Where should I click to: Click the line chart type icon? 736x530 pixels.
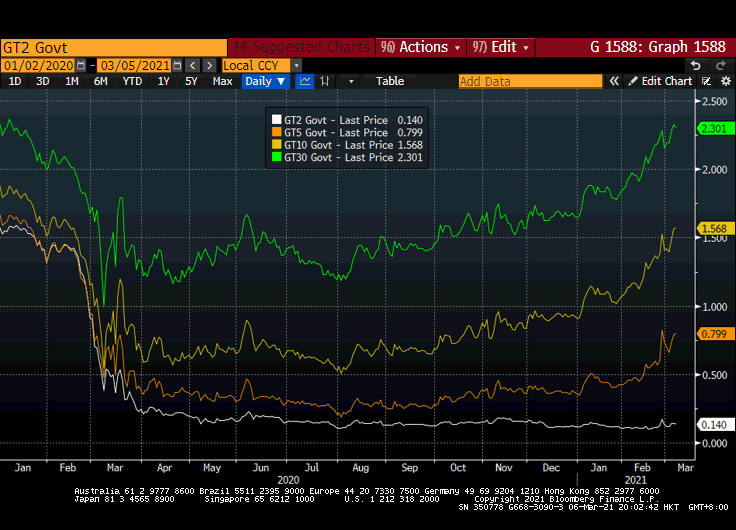click(x=305, y=81)
